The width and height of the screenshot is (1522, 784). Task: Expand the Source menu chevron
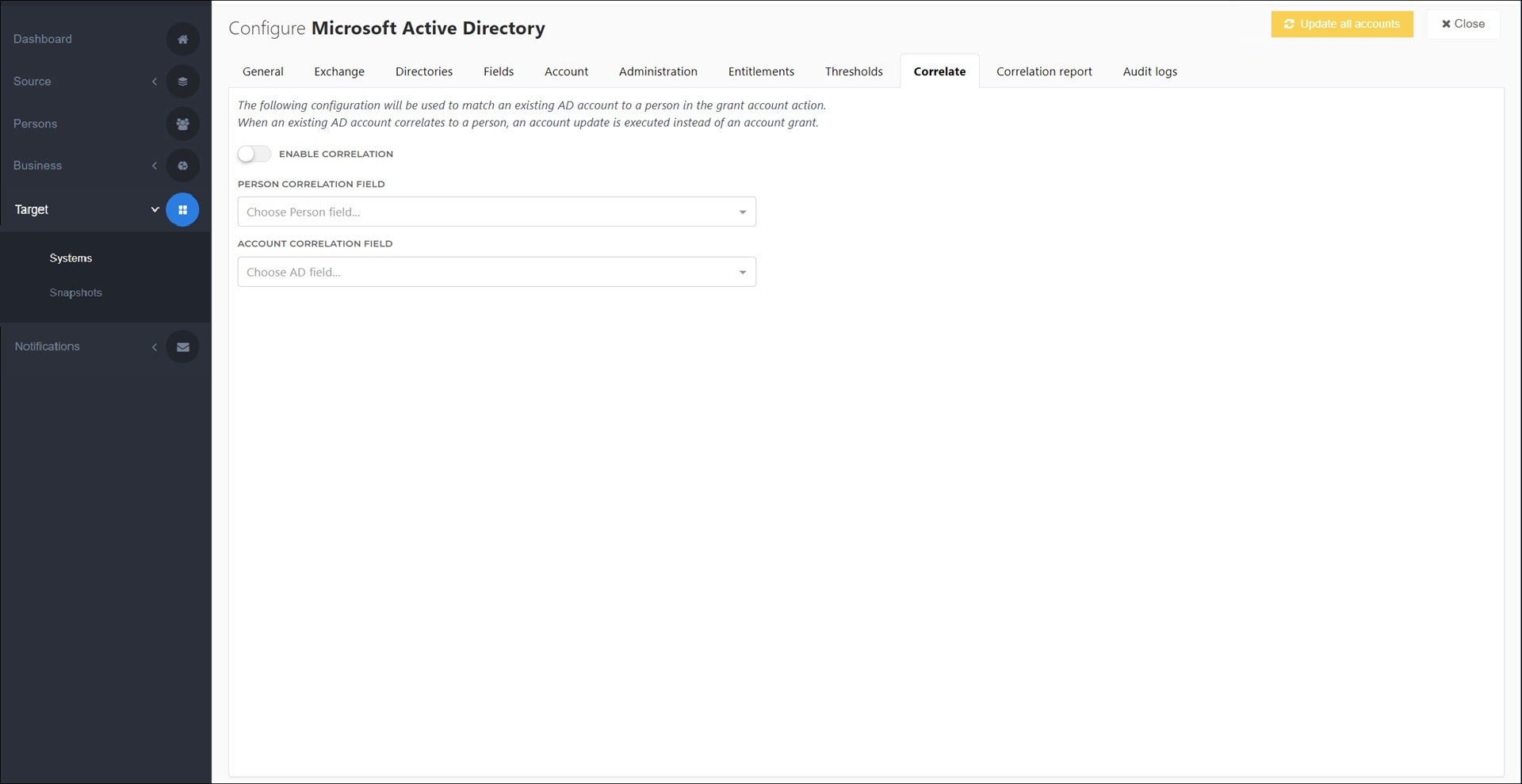pyautogui.click(x=155, y=81)
